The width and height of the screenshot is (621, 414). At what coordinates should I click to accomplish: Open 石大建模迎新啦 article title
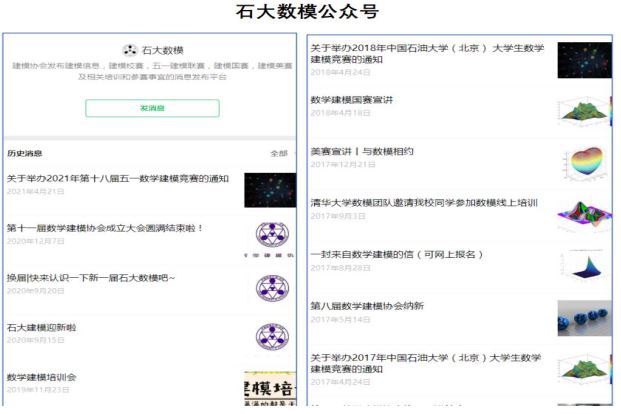pyautogui.click(x=42, y=327)
